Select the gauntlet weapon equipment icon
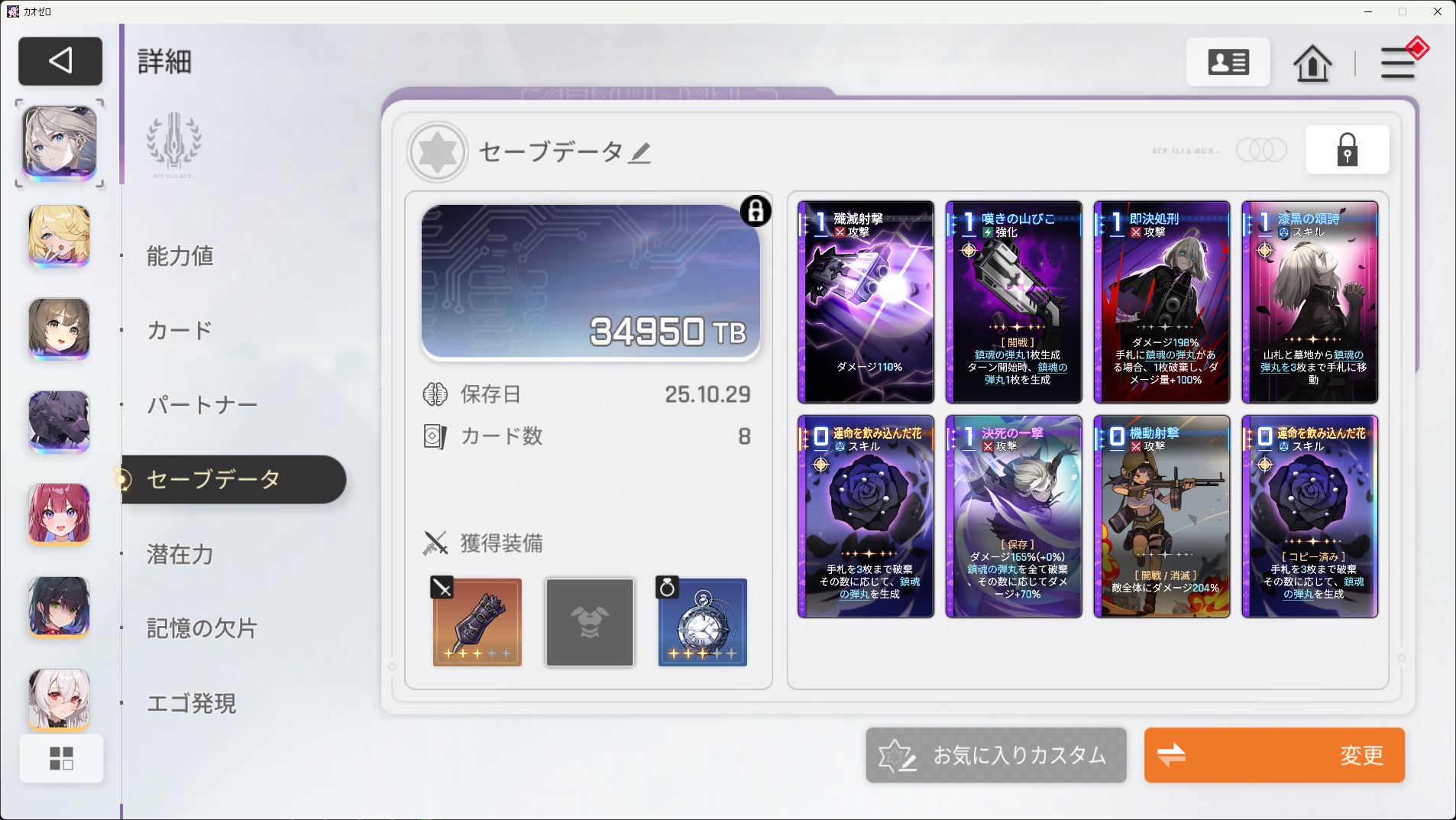The width and height of the screenshot is (1456, 820). point(477,622)
